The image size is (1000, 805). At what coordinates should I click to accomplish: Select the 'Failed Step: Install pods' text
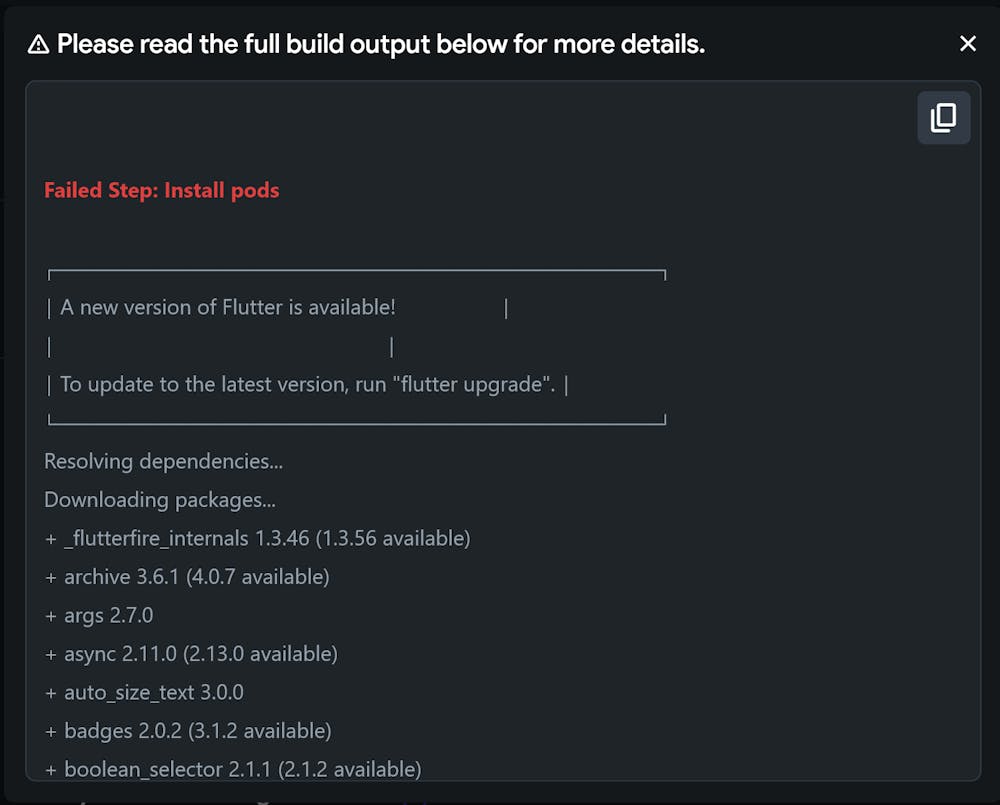162,190
